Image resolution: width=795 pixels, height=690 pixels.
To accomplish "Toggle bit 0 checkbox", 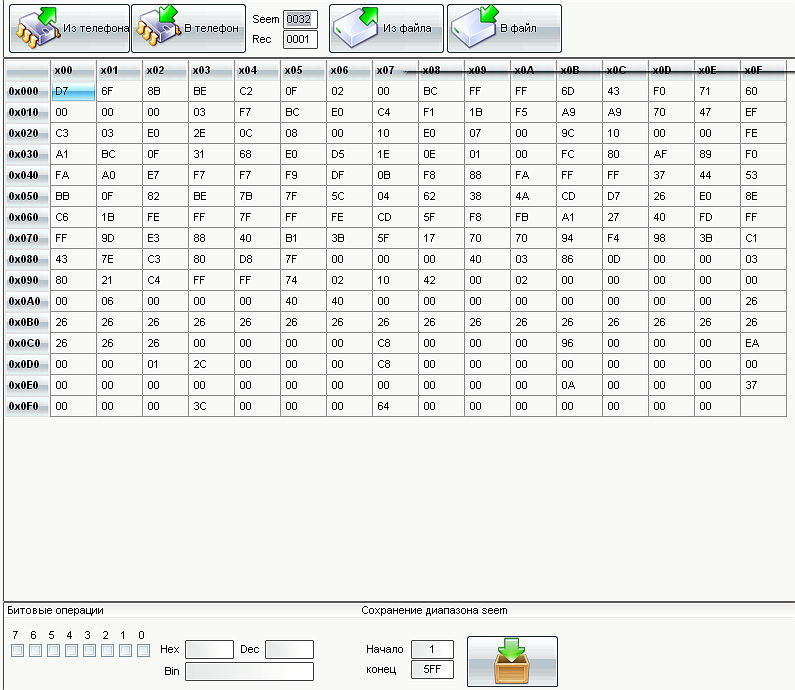I will [143, 650].
